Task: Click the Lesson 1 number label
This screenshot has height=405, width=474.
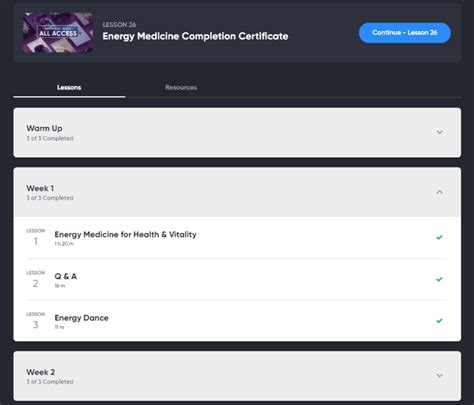Action: point(35,238)
